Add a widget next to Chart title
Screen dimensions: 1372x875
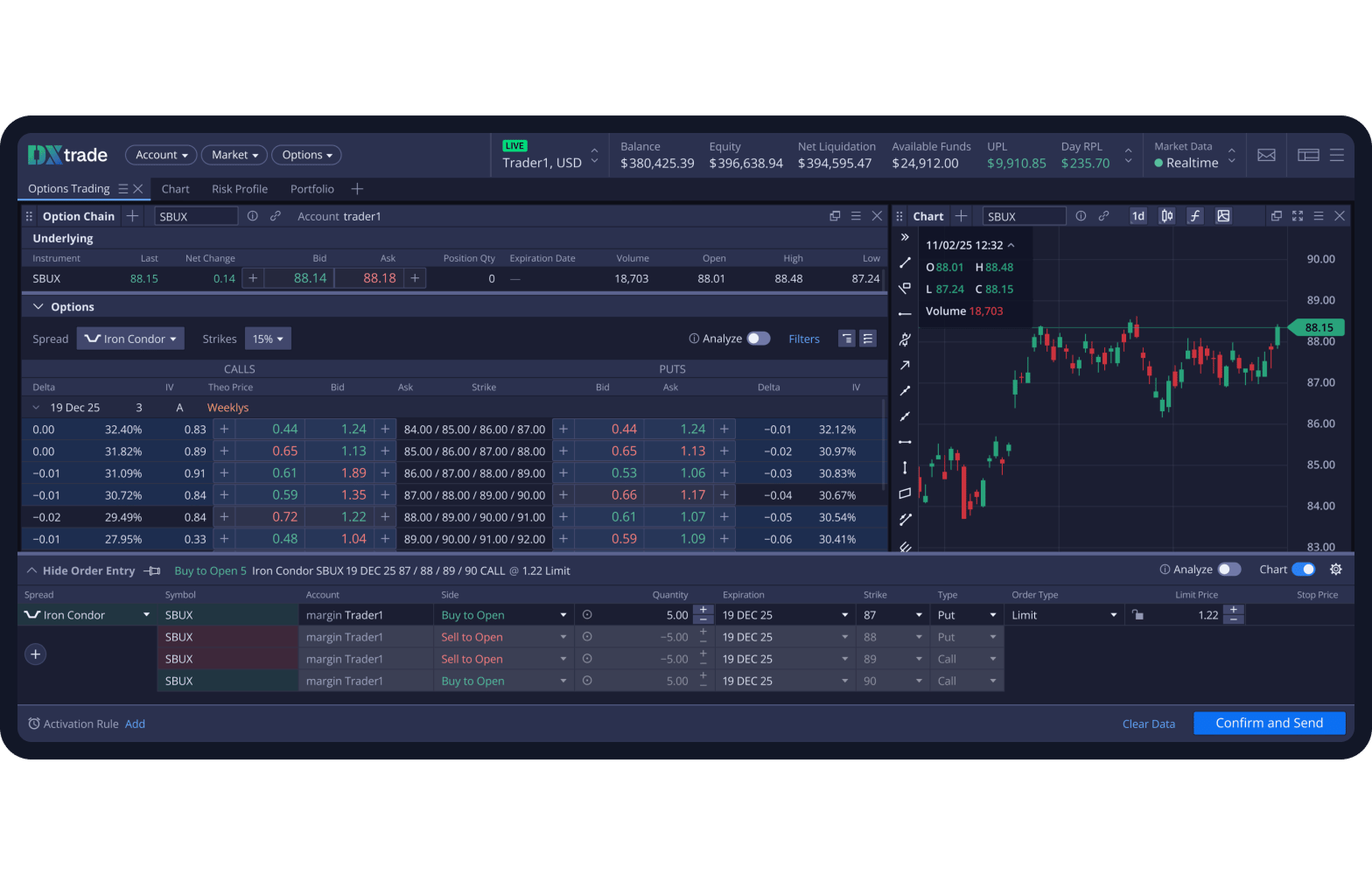click(x=961, y=216)
